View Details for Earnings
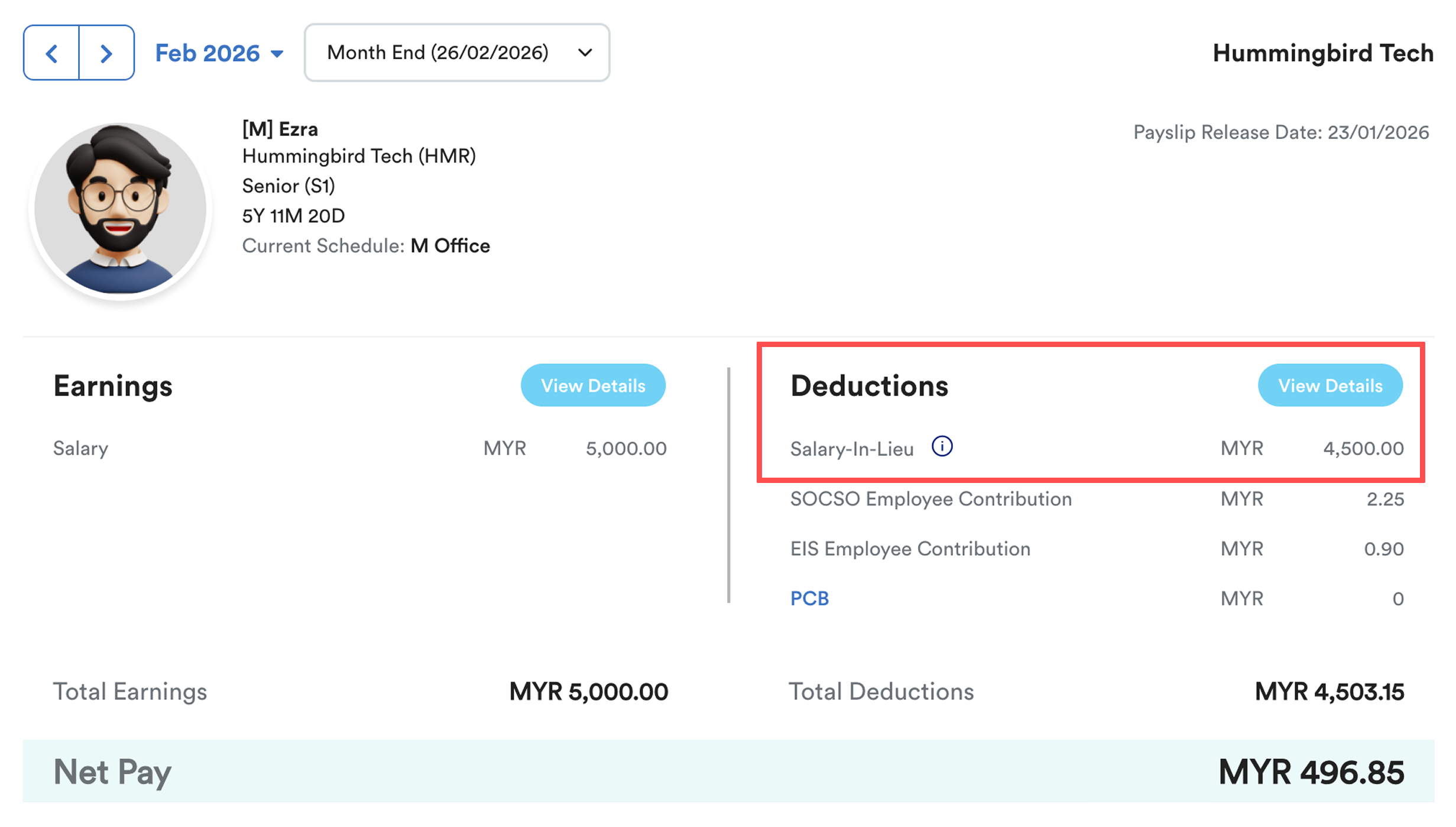 coord(592,385)
